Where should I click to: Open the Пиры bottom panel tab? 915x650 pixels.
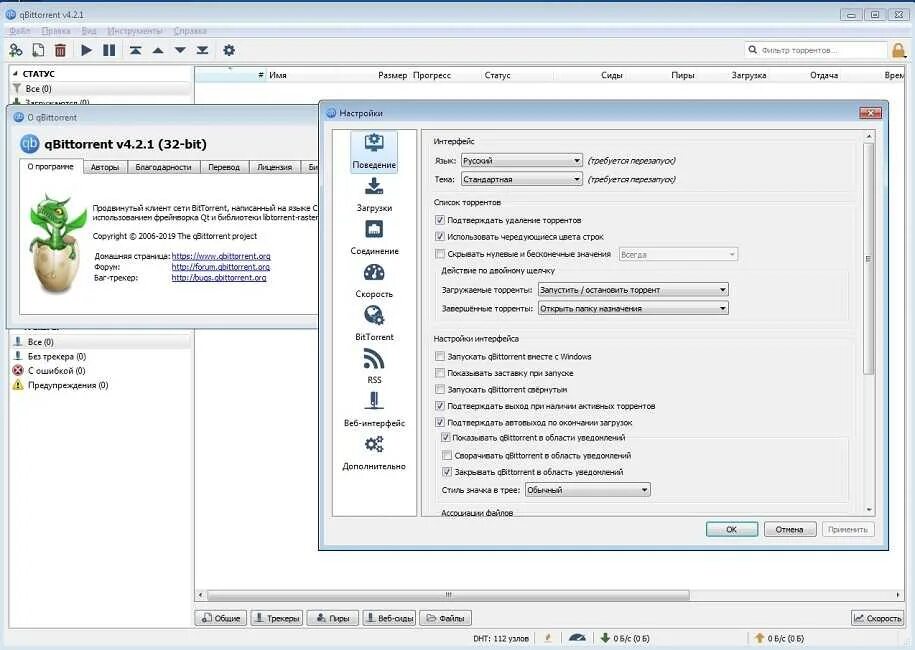pyautogui.click(x=333, y=618)
